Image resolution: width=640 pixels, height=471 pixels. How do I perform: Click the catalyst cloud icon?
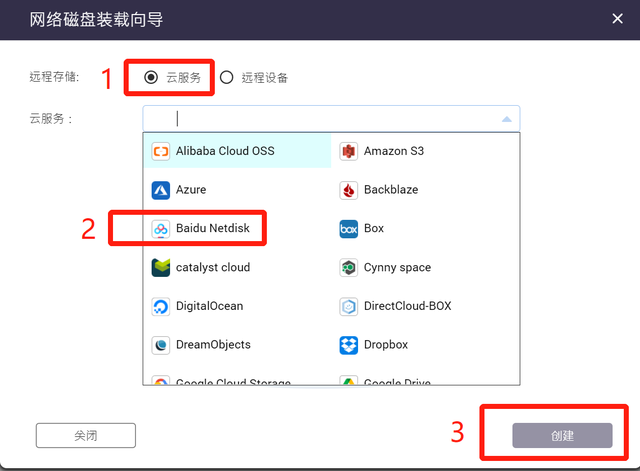click(x=160, y=268)
